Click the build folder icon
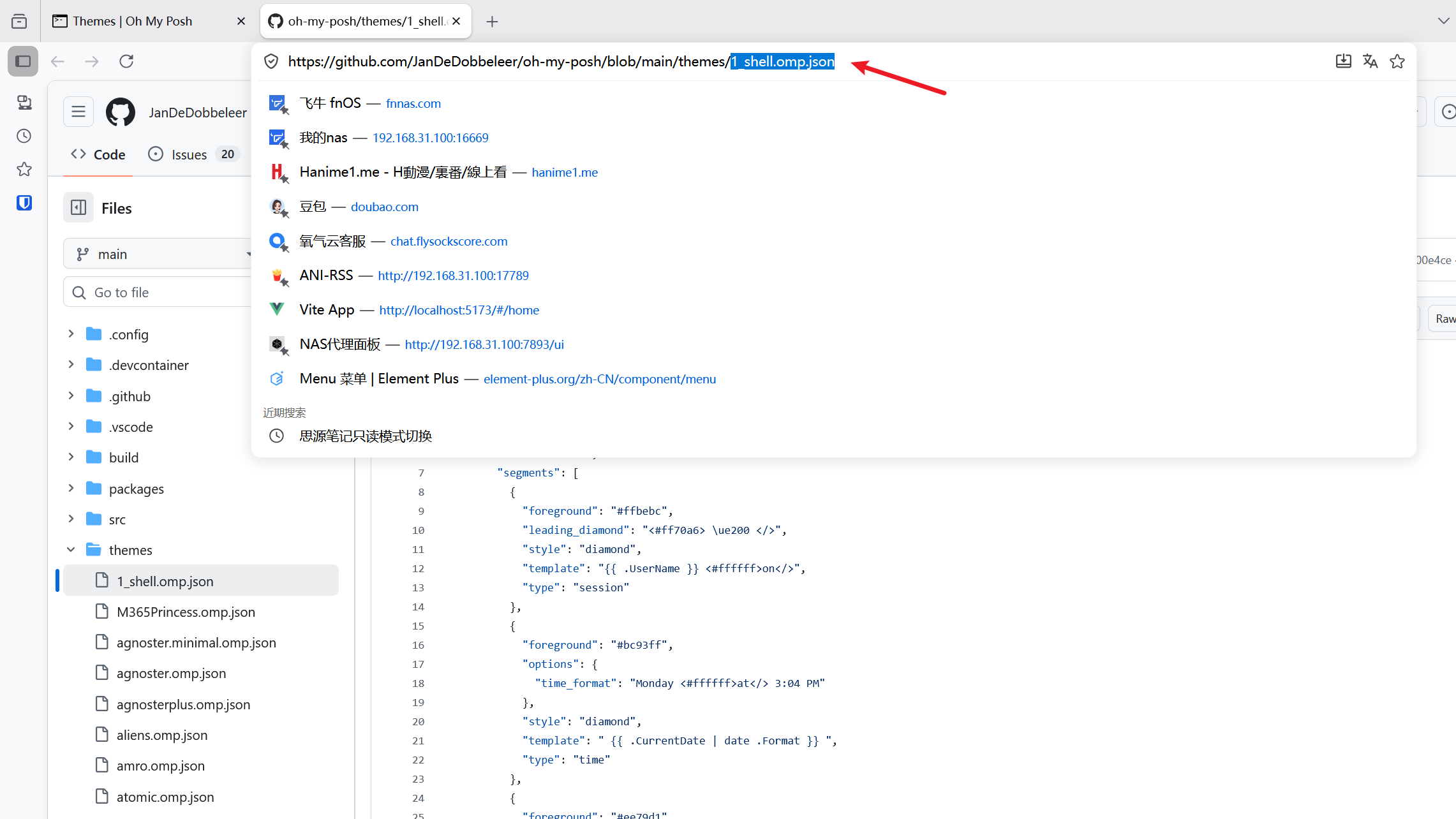 click(x=94, y=457)
